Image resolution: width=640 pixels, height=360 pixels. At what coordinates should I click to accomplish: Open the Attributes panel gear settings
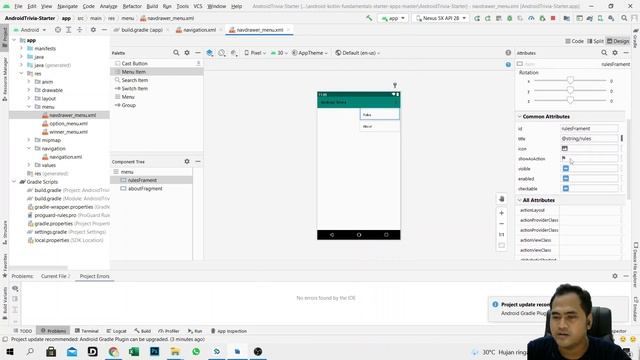[615, 53]
